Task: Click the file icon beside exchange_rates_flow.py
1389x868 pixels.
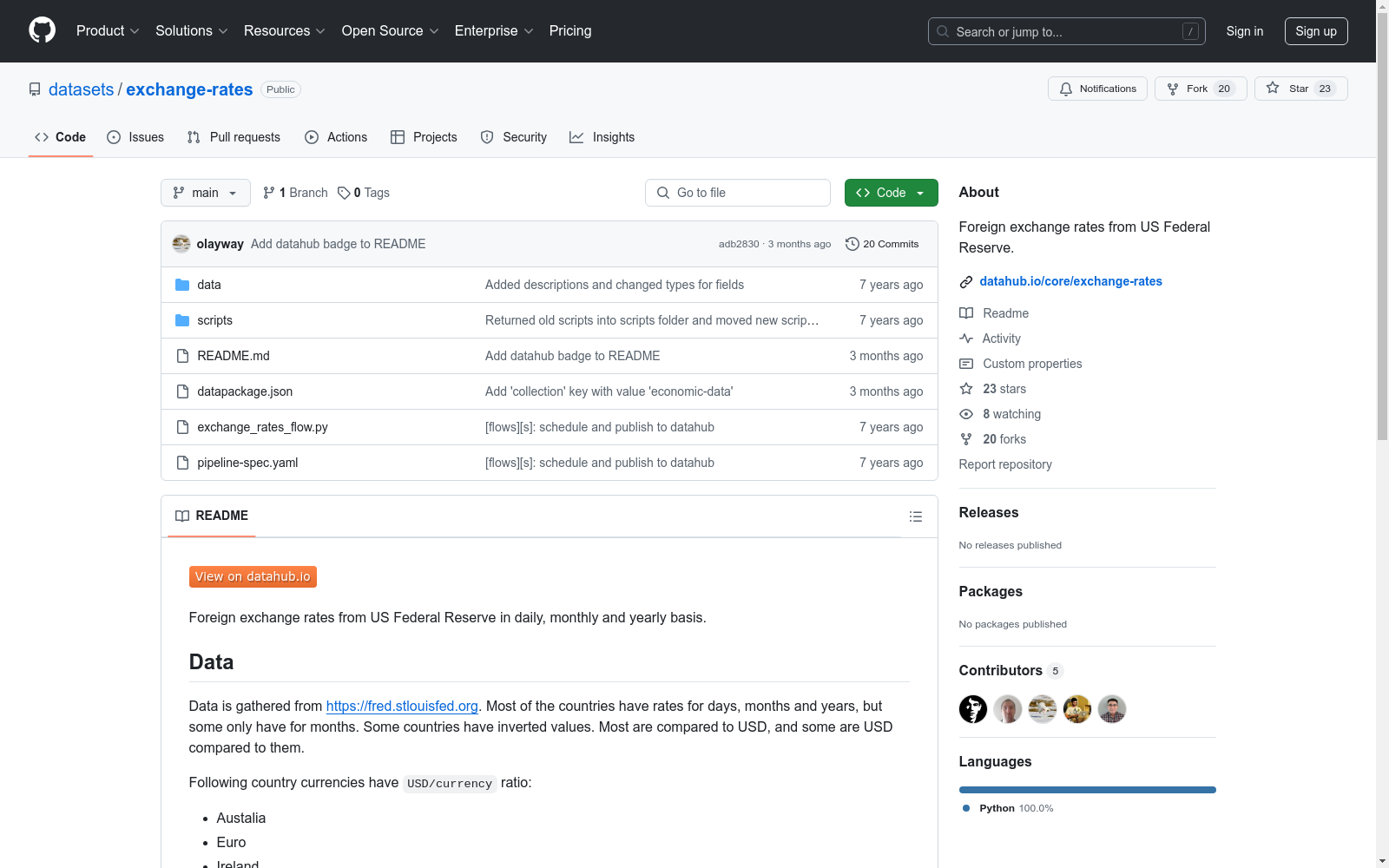Action: 182,427
